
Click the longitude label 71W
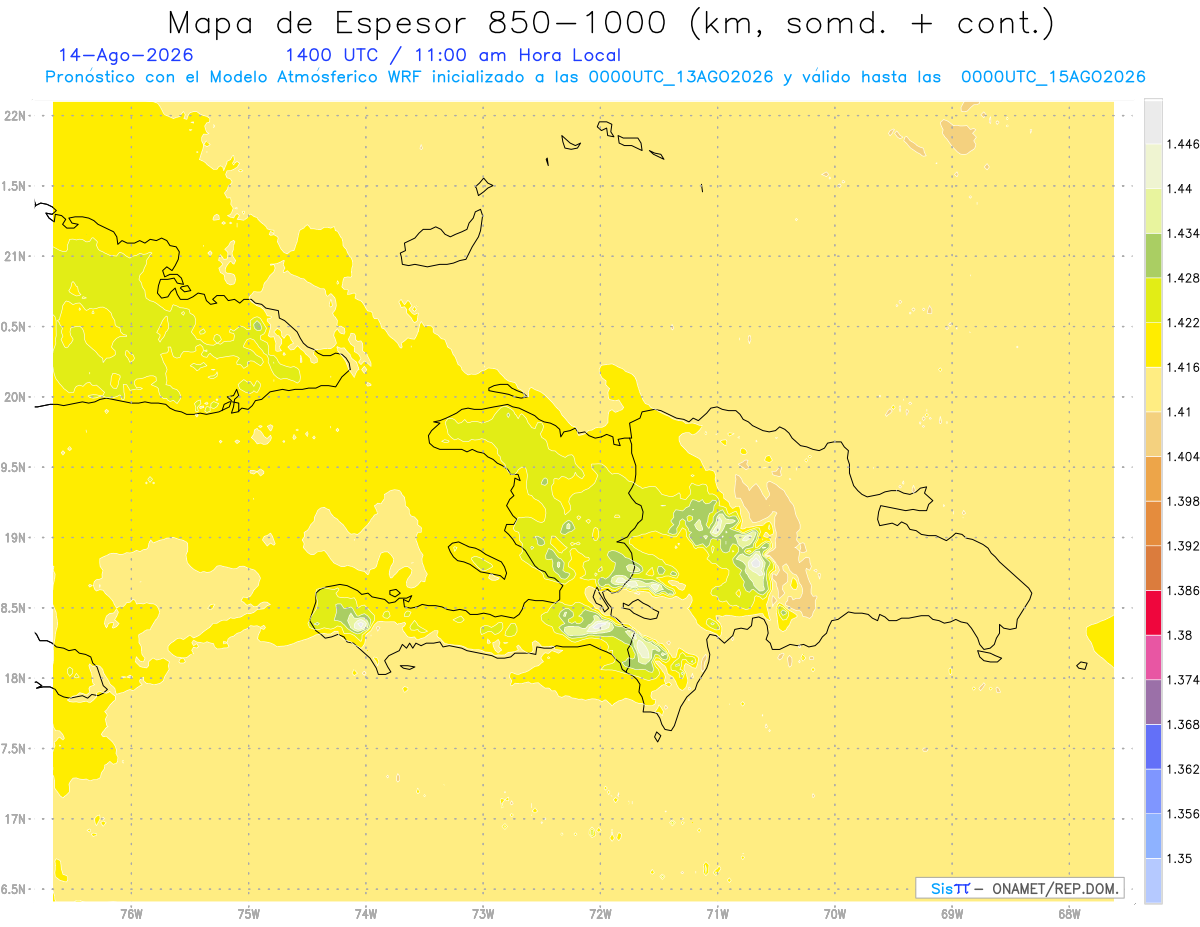[x=717, y=914]
